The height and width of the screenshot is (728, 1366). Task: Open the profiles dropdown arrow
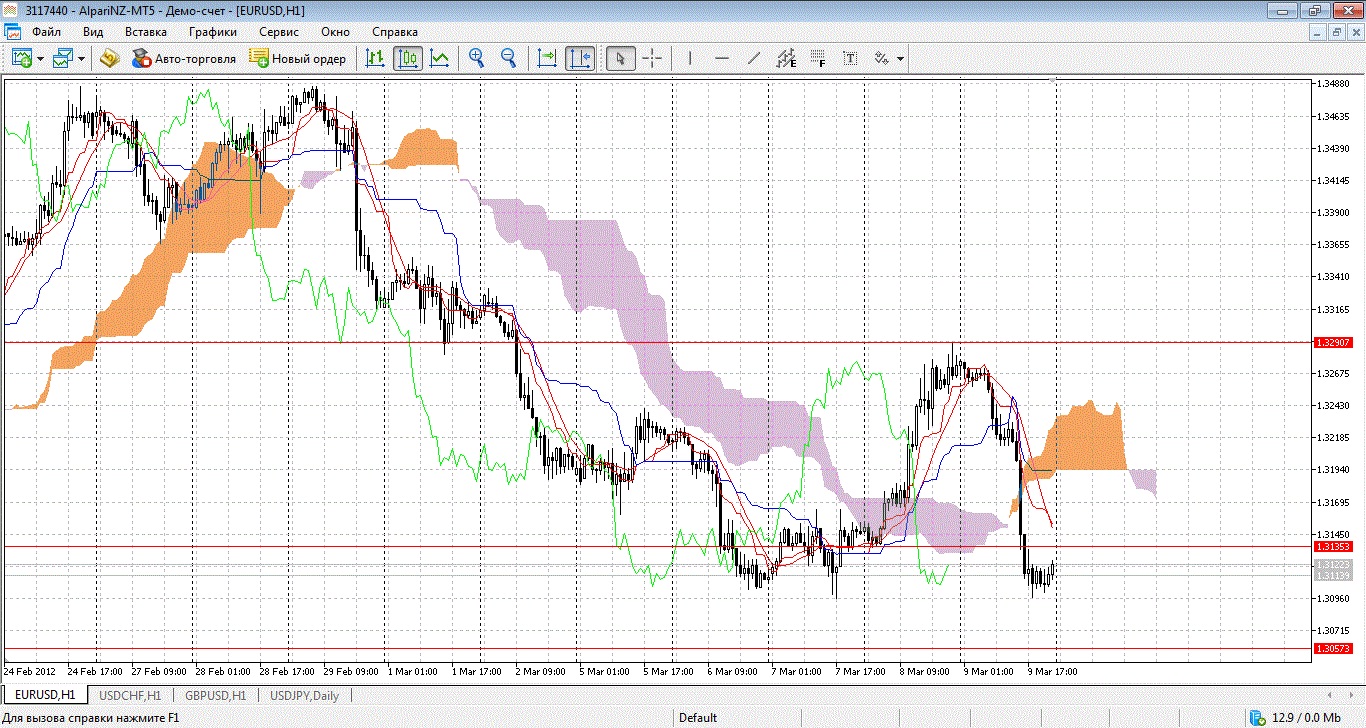pos(81,59)
